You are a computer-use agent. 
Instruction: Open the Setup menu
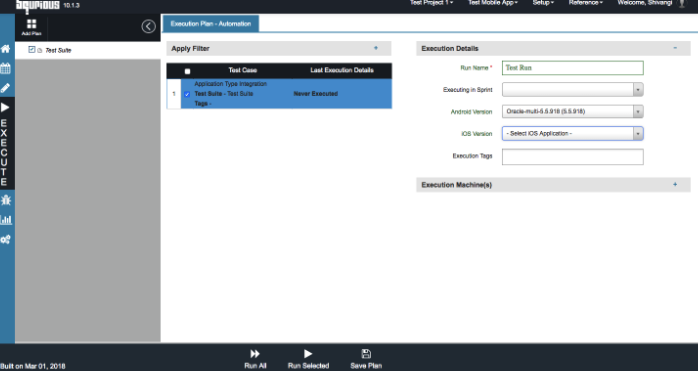coord(543,3)
